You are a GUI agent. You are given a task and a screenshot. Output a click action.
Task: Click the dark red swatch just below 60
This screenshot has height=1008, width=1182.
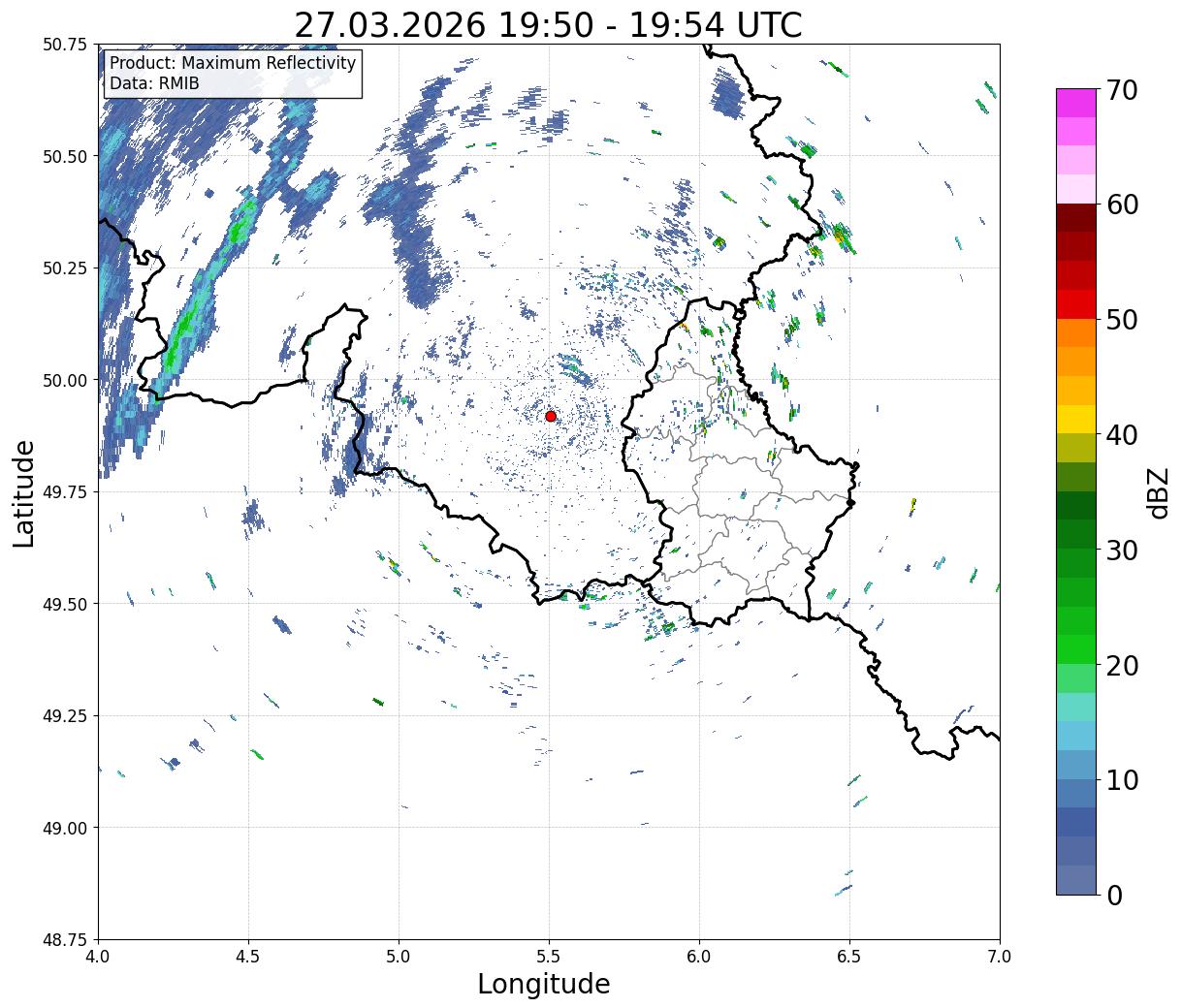[x=1076, y=218]
